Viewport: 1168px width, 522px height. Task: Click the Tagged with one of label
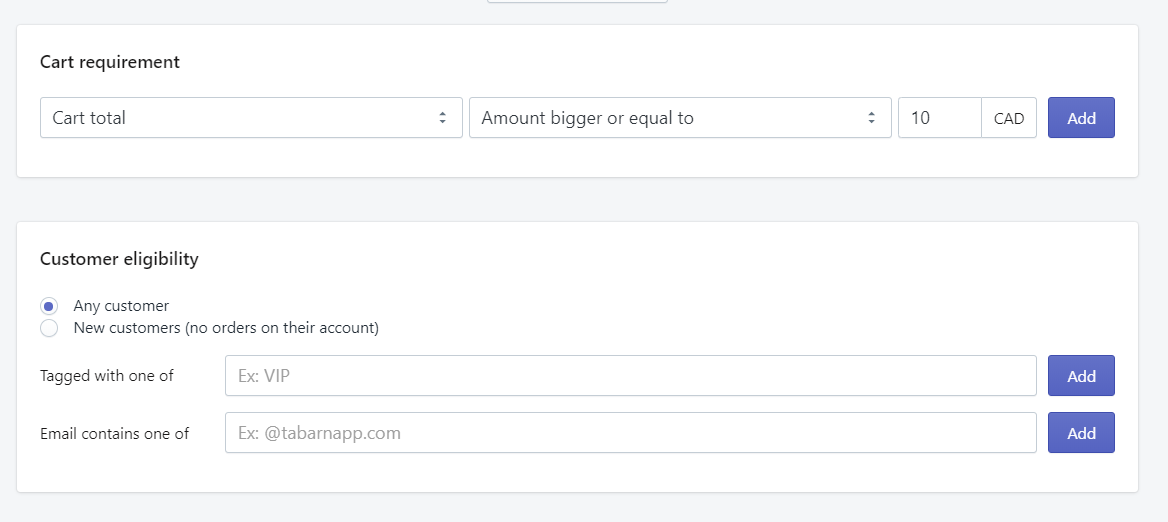coord(107,376)
